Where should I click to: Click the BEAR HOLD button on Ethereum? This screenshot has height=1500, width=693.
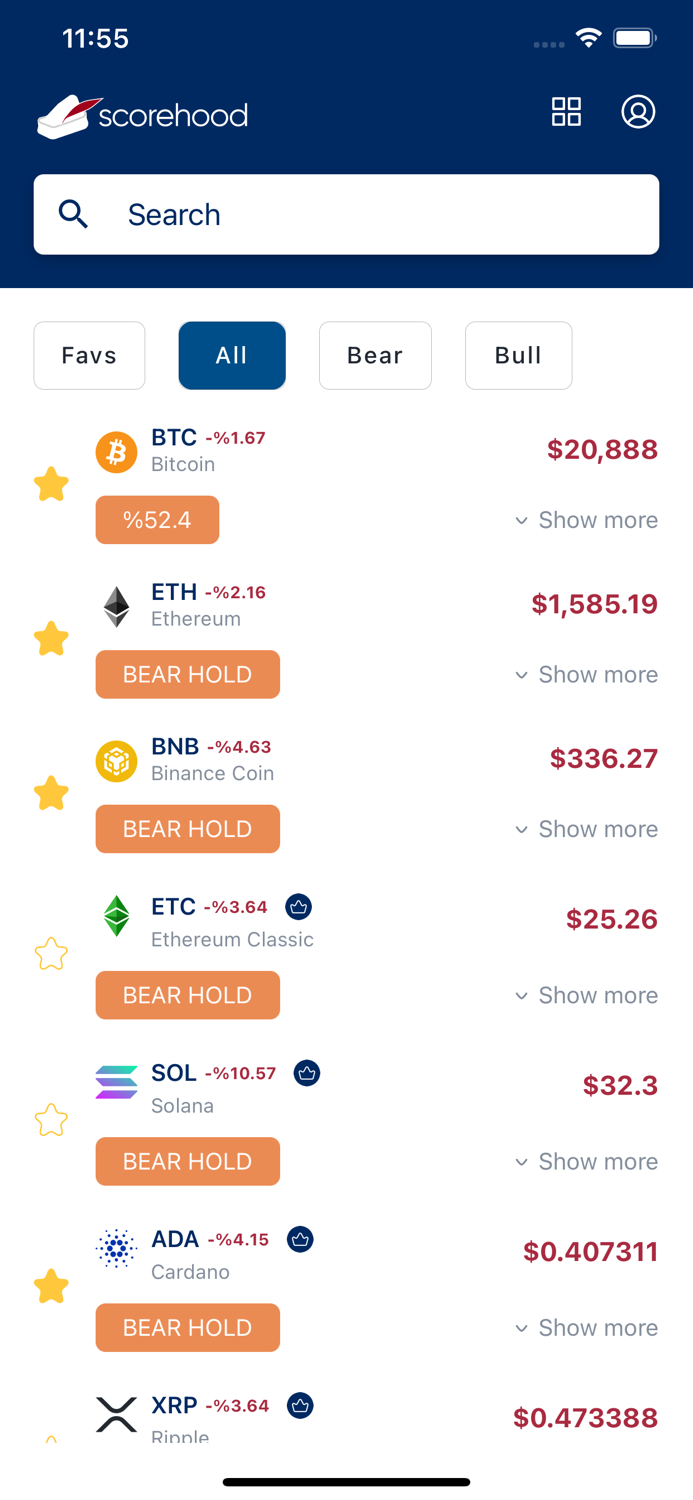click(187, 674)
